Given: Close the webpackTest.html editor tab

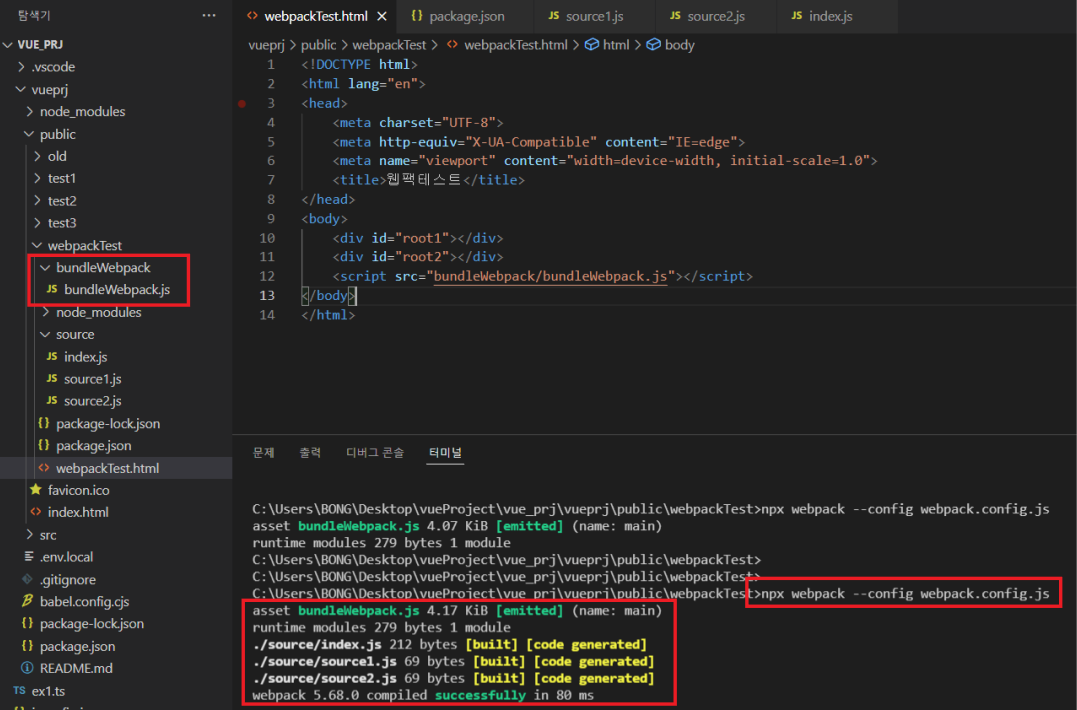Looking at the screenshot, I should [382, 16].
